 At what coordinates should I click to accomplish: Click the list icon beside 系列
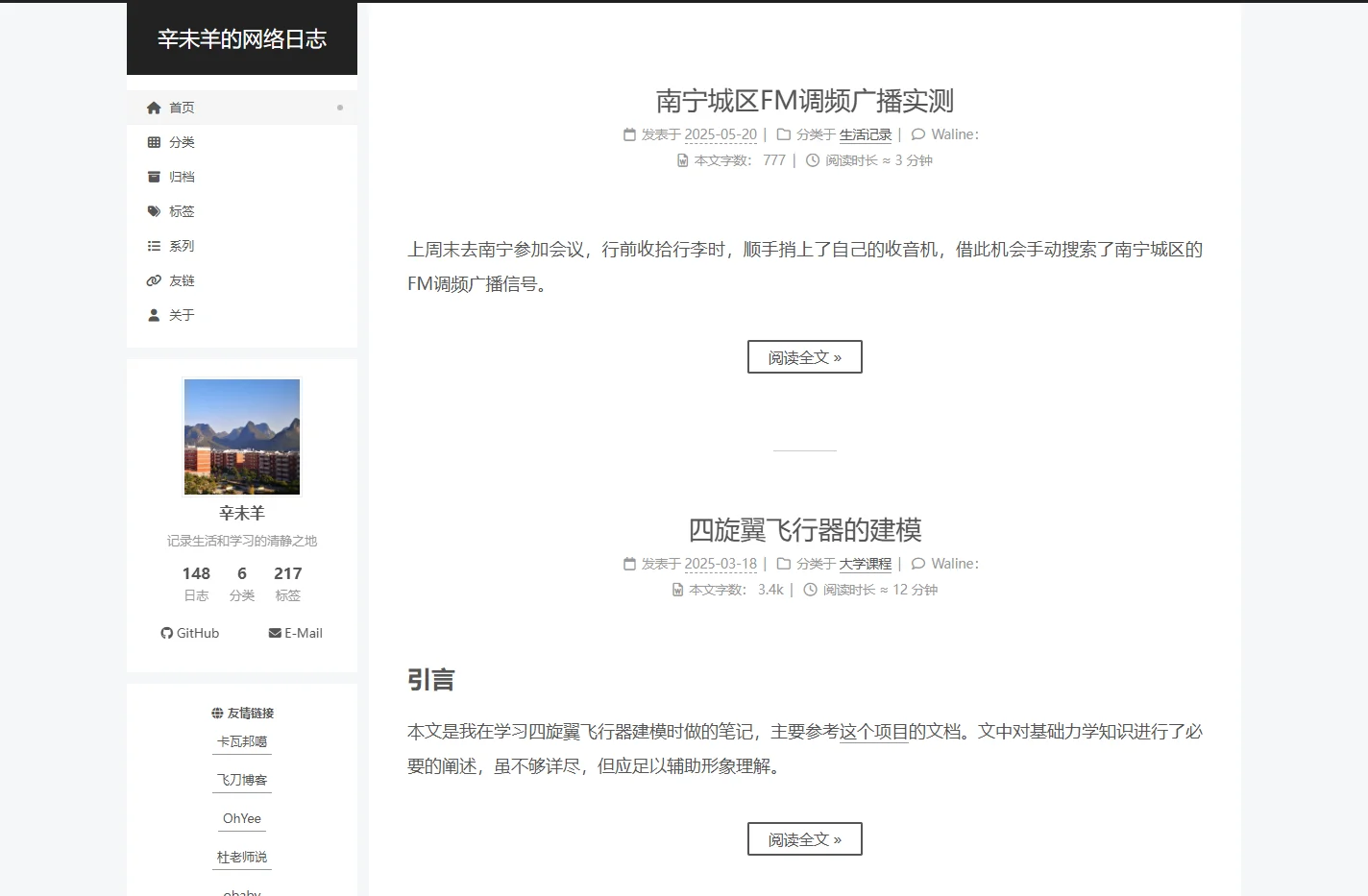154,246
